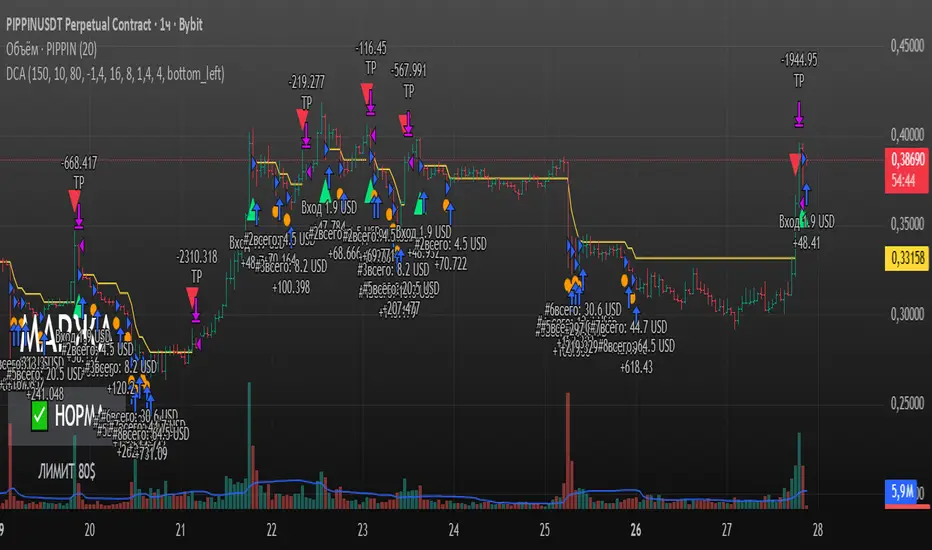Click the -219.277 TP label
Viewport: 932px width, 550px height.
307,92
